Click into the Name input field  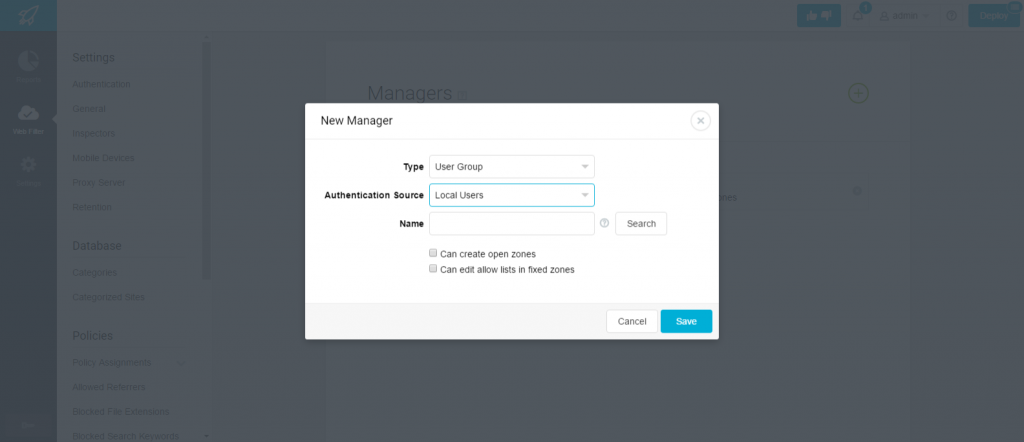click(x=511, y=223)
